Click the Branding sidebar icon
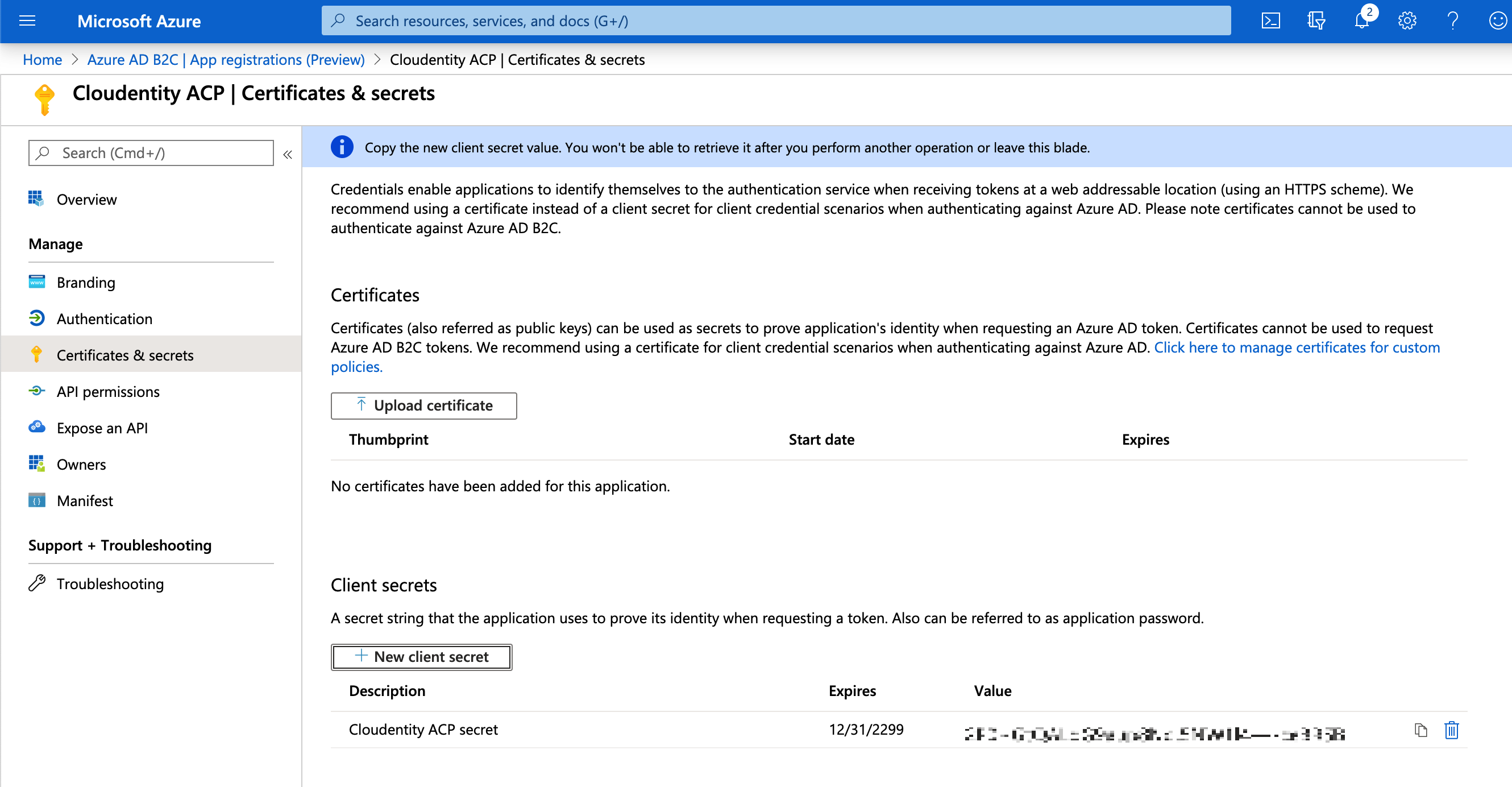The image size is (1512, 787). pos(37,282)
